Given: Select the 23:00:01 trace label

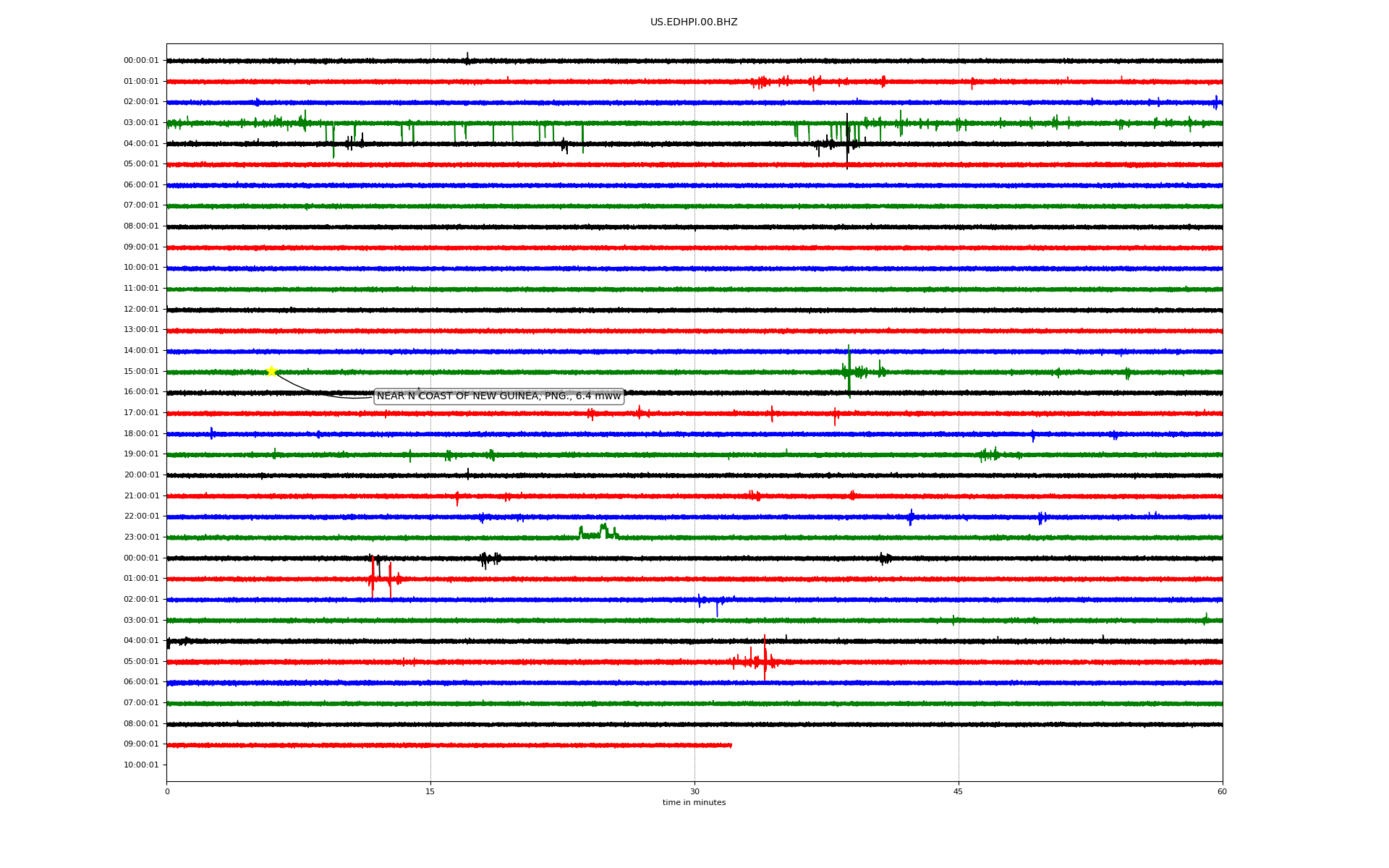Looking at the screenshot, I should [141, 537].
